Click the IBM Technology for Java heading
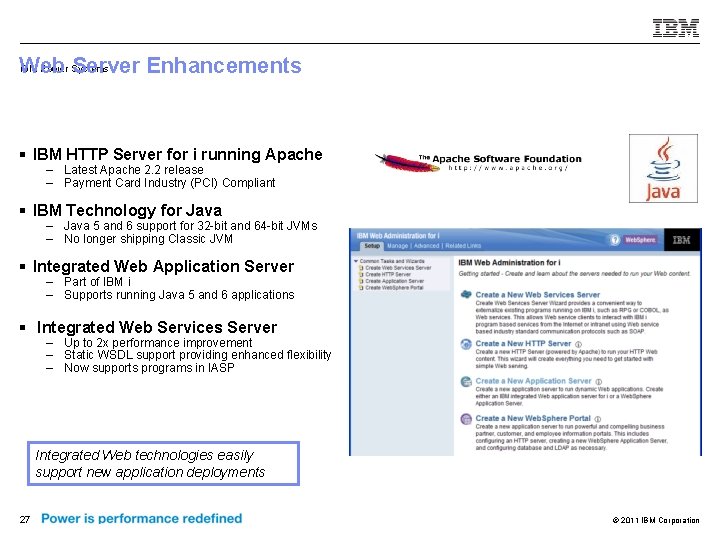Screen dimensions: 720x540 point(127,210)
